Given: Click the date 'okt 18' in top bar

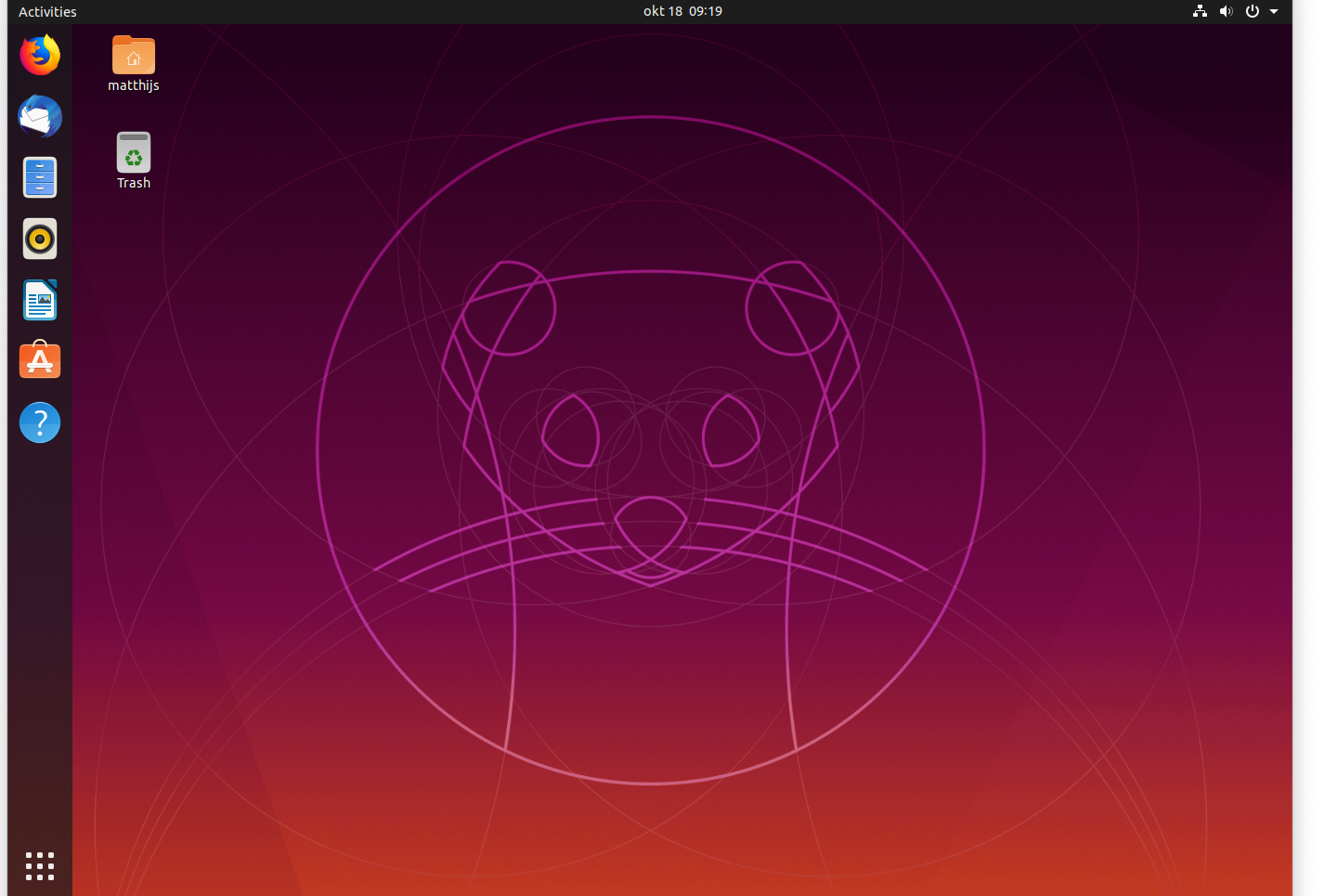Looking at the screenshot, I should click(662, 11).
